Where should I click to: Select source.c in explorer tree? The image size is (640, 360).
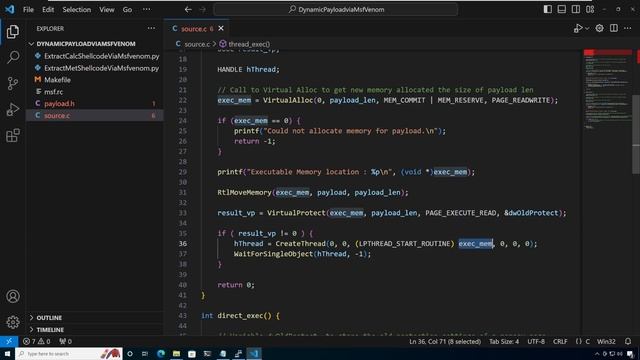(x=95, y=116)
